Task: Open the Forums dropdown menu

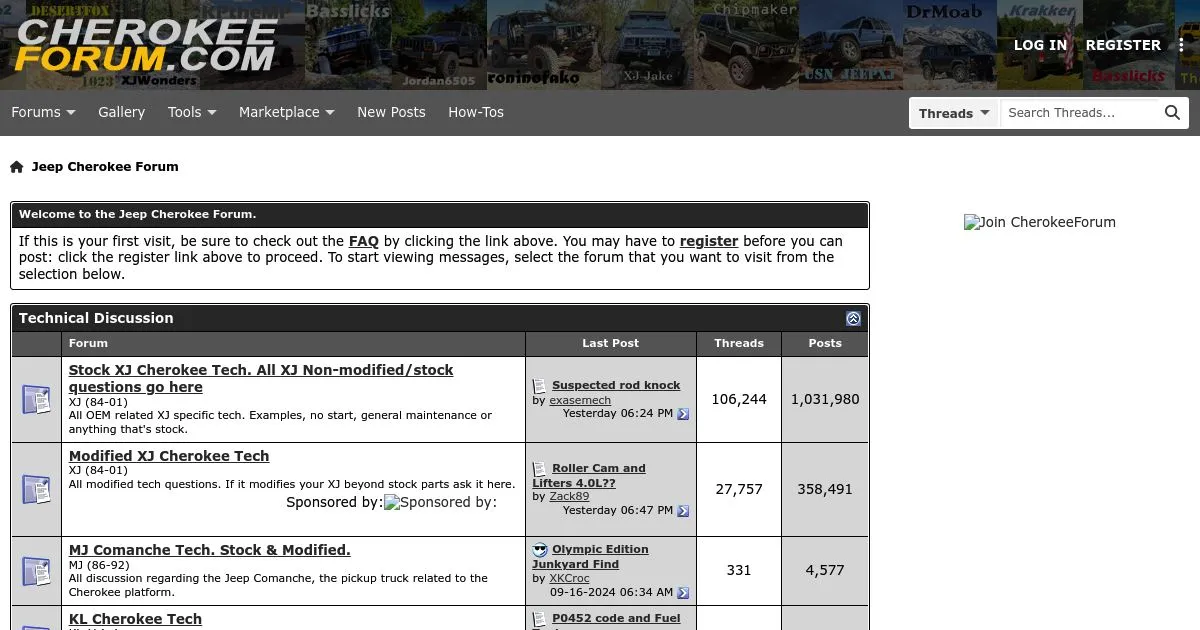Action: tap(43, 112)
